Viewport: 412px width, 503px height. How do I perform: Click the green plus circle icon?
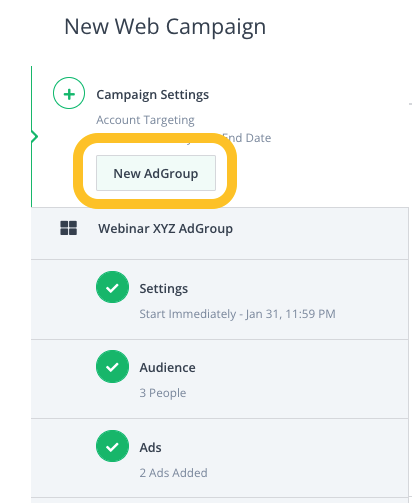[x=69, y=93]
